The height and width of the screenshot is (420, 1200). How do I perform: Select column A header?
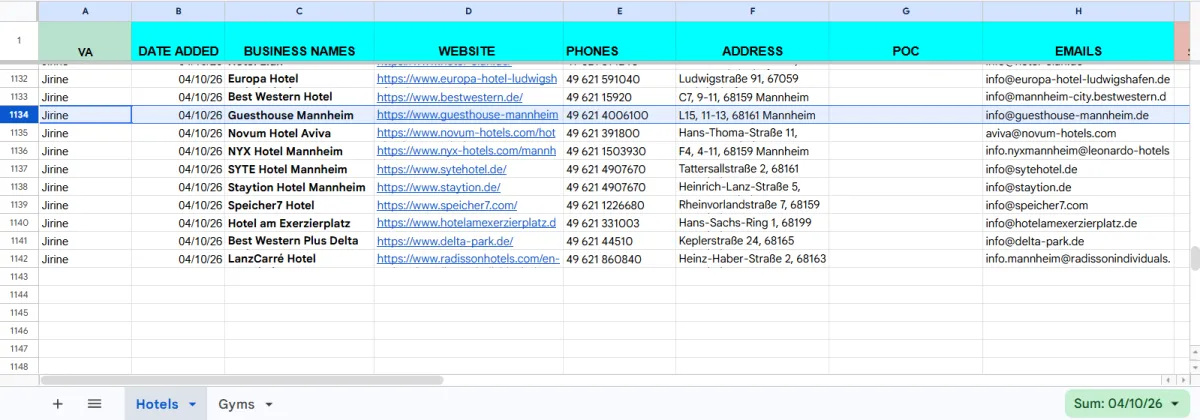click(x=85, y=11)
